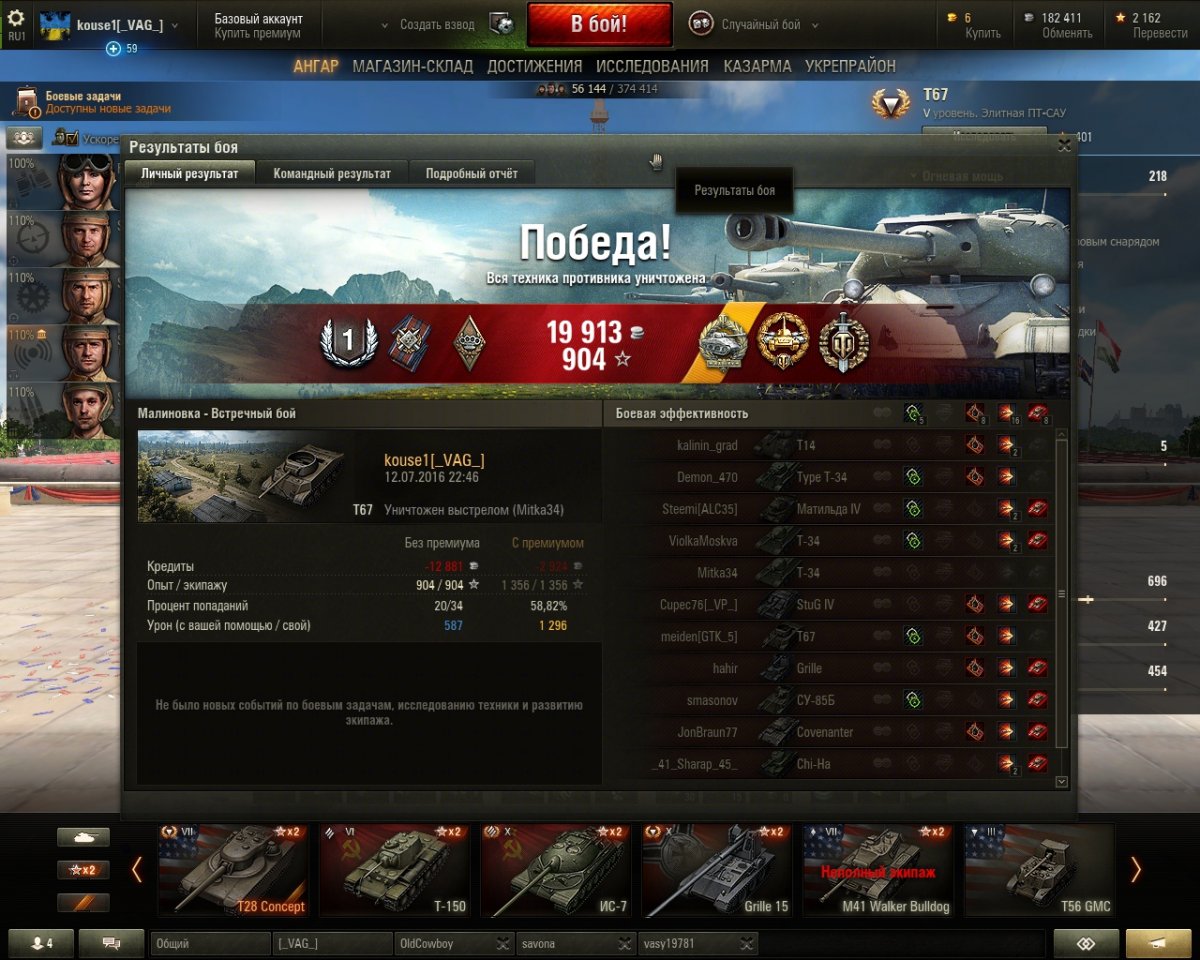Viewport: 1200px width, 960px height.
Task: Click the red В бой! button
Action: tap(599, 25)
